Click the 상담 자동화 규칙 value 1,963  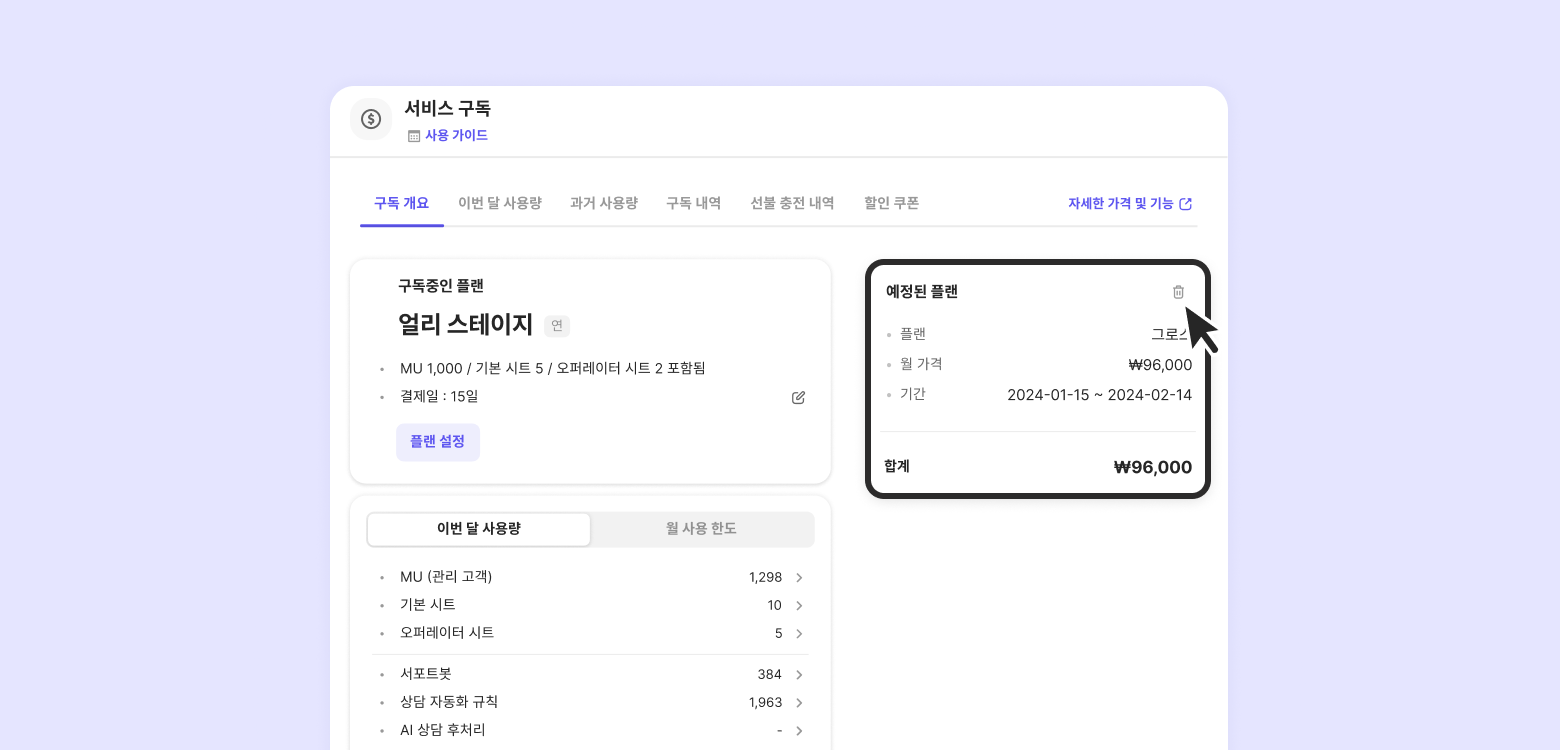pos(765,702)
